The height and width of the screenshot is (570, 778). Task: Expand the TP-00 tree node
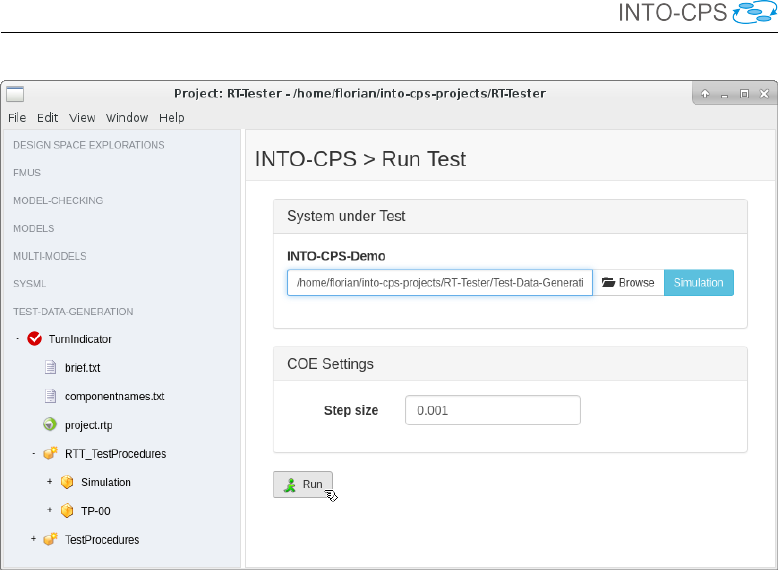50,511
